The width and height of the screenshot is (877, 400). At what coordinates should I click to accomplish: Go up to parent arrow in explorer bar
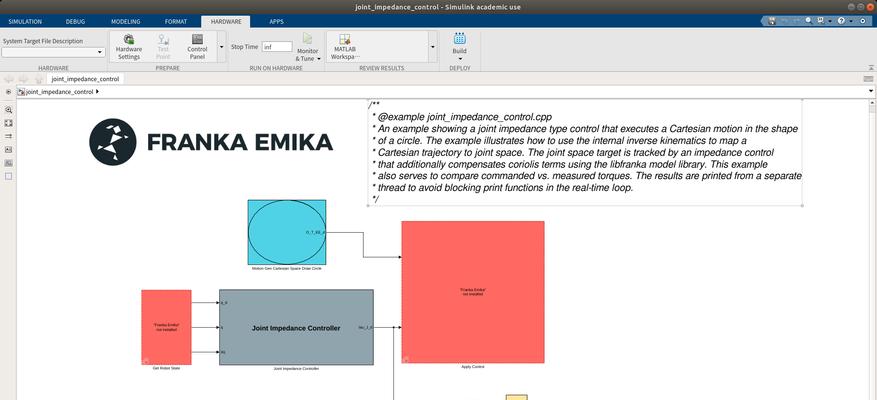point(39,79)
